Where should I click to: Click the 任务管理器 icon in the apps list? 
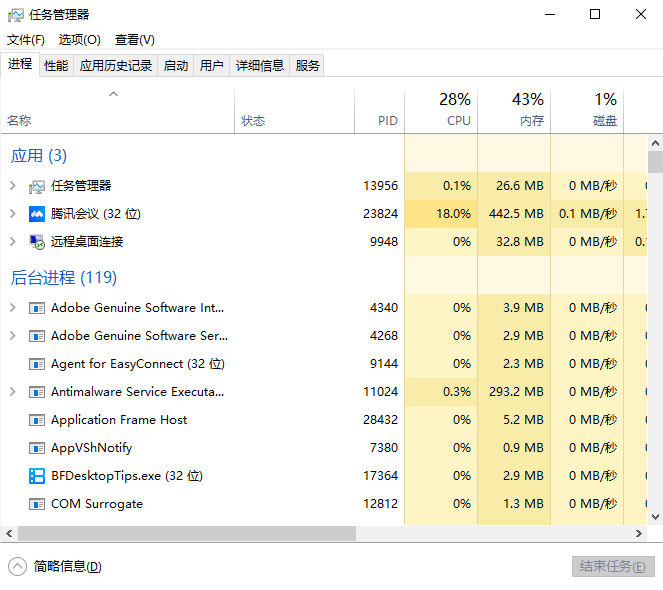point(37,186)
